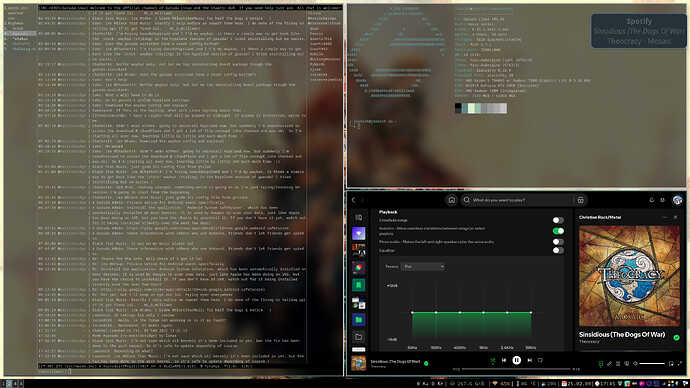This screenshot has height=388, width=690.
Task: Navigate back using the back chevron
Action: pyautogui.click(x=353, y=200)
